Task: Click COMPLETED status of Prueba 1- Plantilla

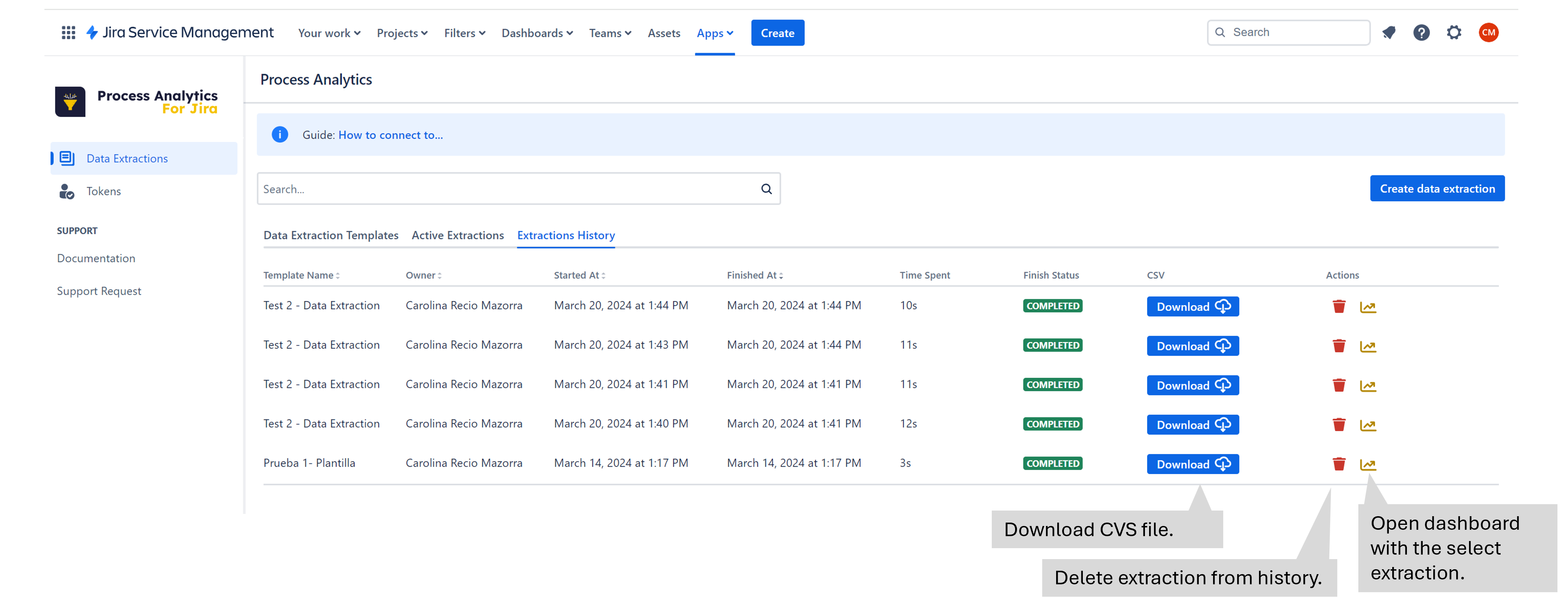Action: pos(1052,463)
